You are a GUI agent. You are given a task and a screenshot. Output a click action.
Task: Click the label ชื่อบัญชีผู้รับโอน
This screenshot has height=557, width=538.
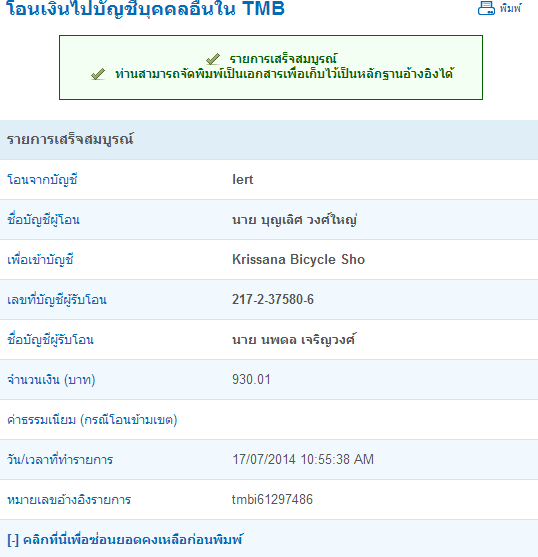(50, 340)
